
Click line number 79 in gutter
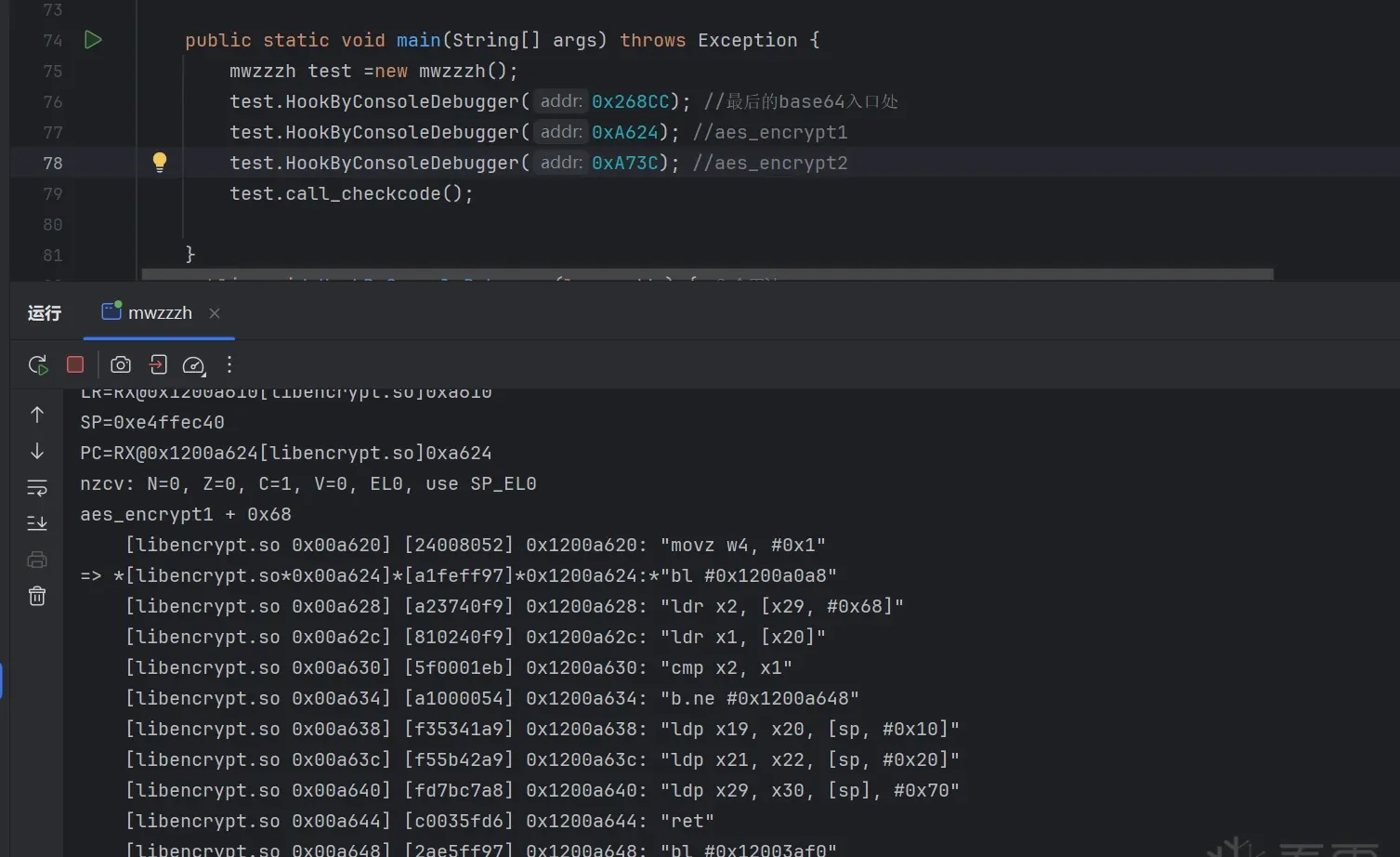tap(53, 193)
